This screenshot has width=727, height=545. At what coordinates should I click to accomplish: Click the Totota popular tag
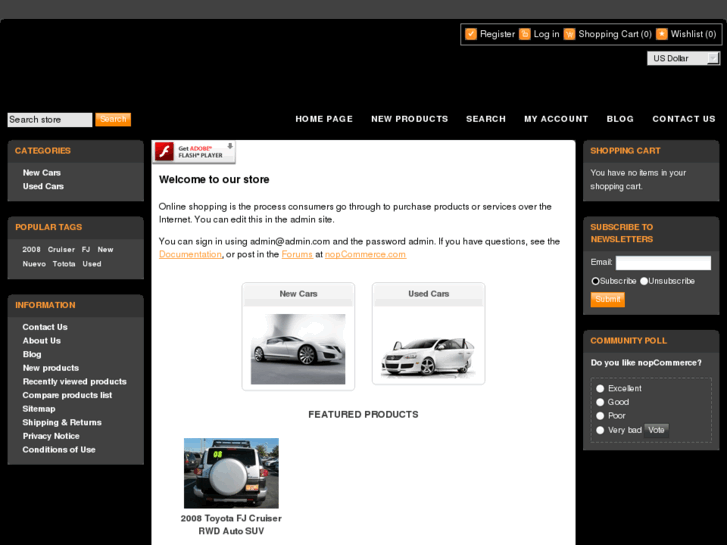(x=64, y=264)
